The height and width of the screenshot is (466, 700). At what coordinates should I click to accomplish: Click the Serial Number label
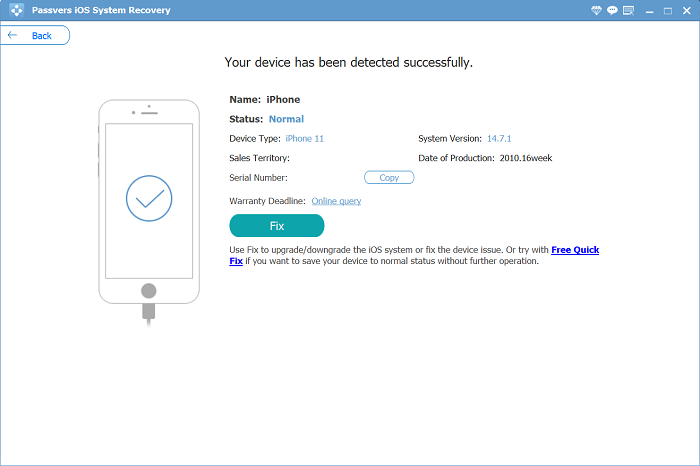258,178
